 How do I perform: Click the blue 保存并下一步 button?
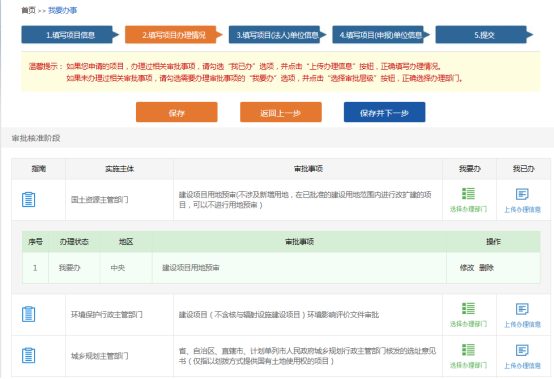(x=384, y=112)
